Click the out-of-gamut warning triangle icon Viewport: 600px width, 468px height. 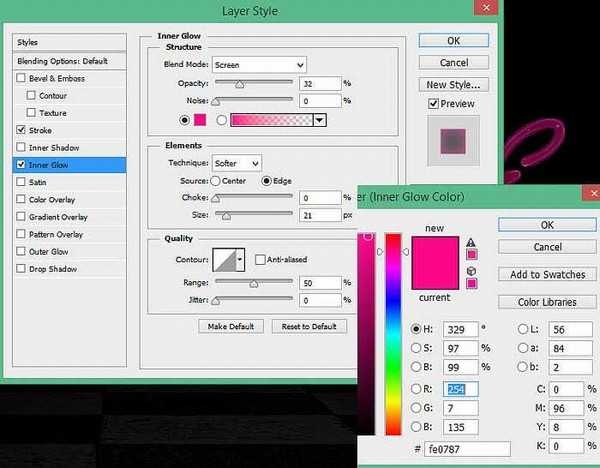pyautogui.click(x=472, y=242)
